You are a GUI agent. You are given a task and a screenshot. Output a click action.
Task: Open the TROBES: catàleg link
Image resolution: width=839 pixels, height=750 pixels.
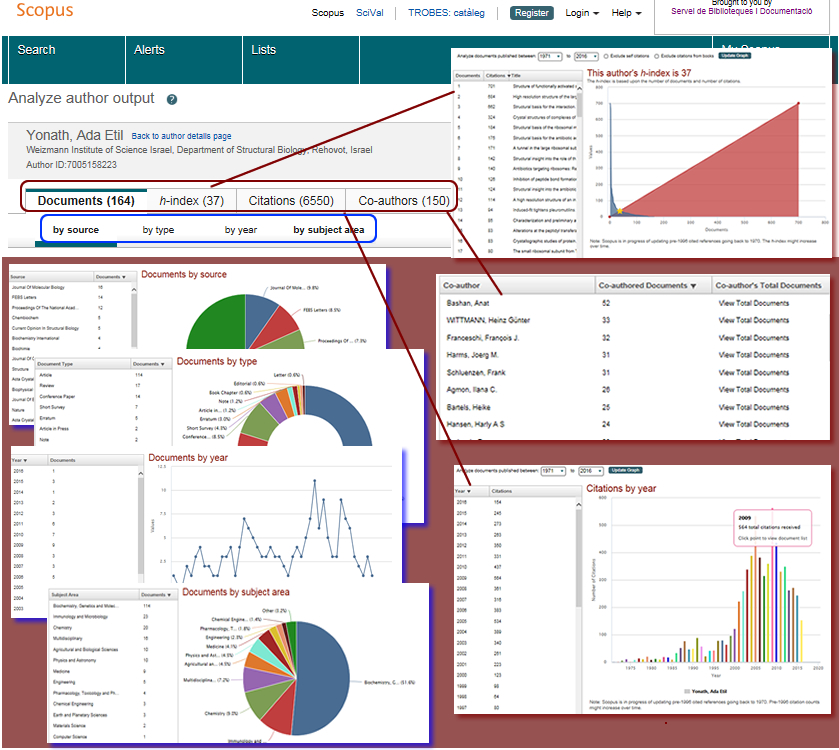446,13
